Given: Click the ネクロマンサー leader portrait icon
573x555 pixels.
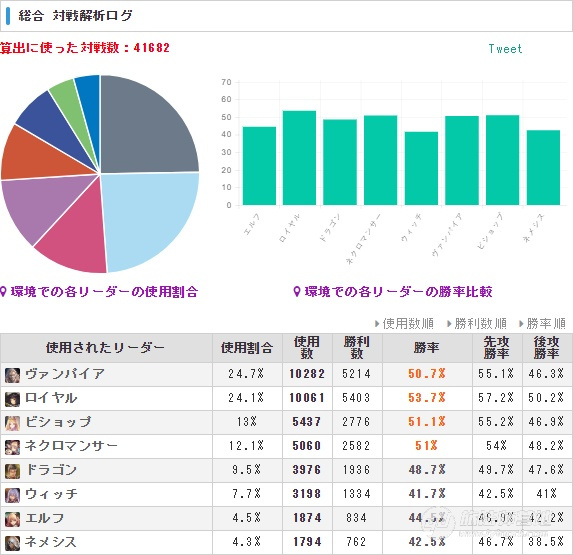Looking at the screenshot, I should [12, 447].
